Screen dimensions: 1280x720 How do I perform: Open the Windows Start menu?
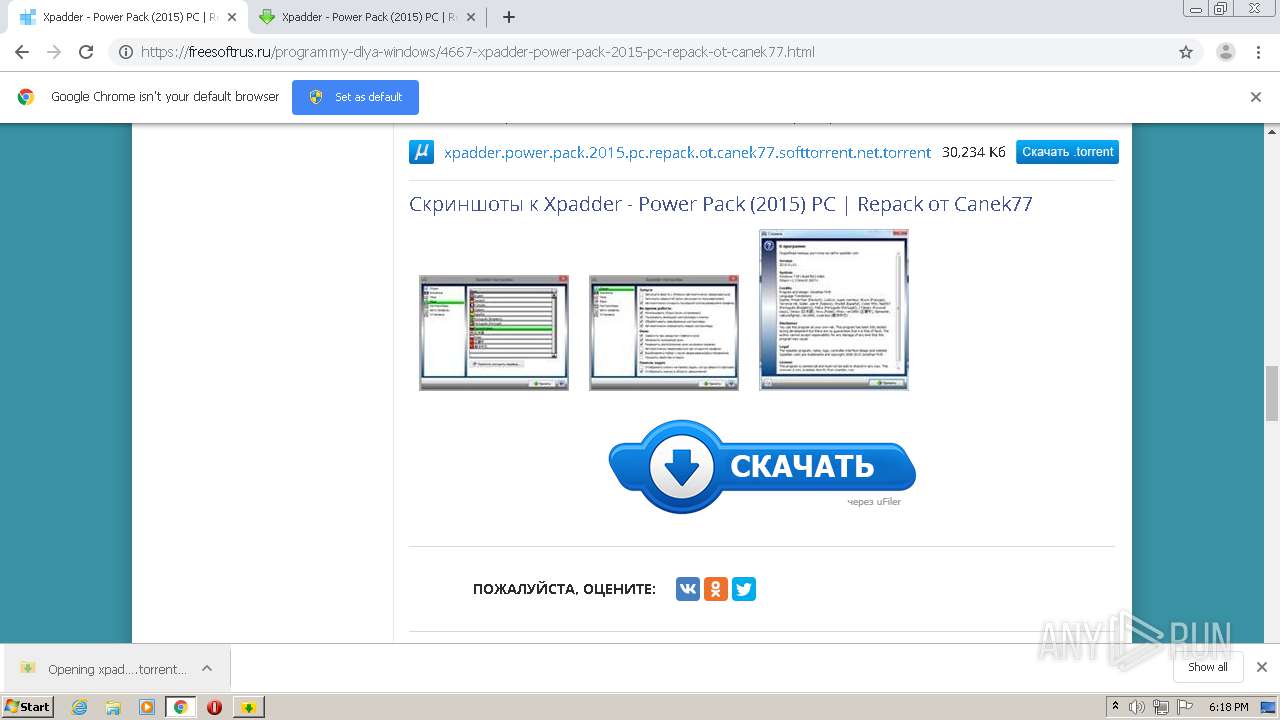pos(28,706)
